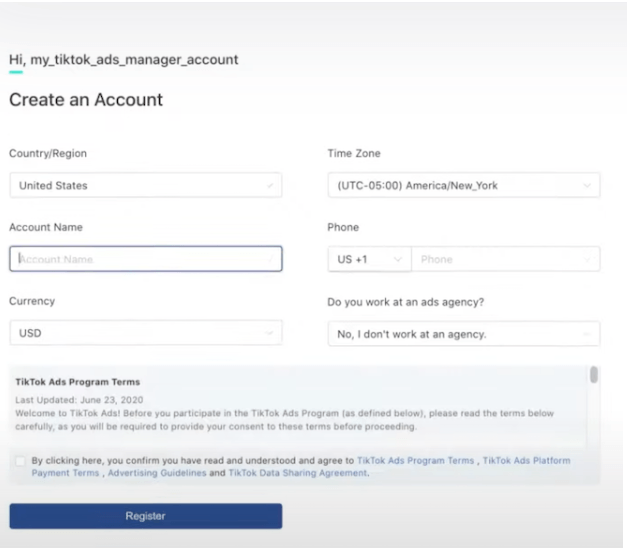Screen dimensions: 627x548
Task: Focus the Account Name input field
Action: 146,259
